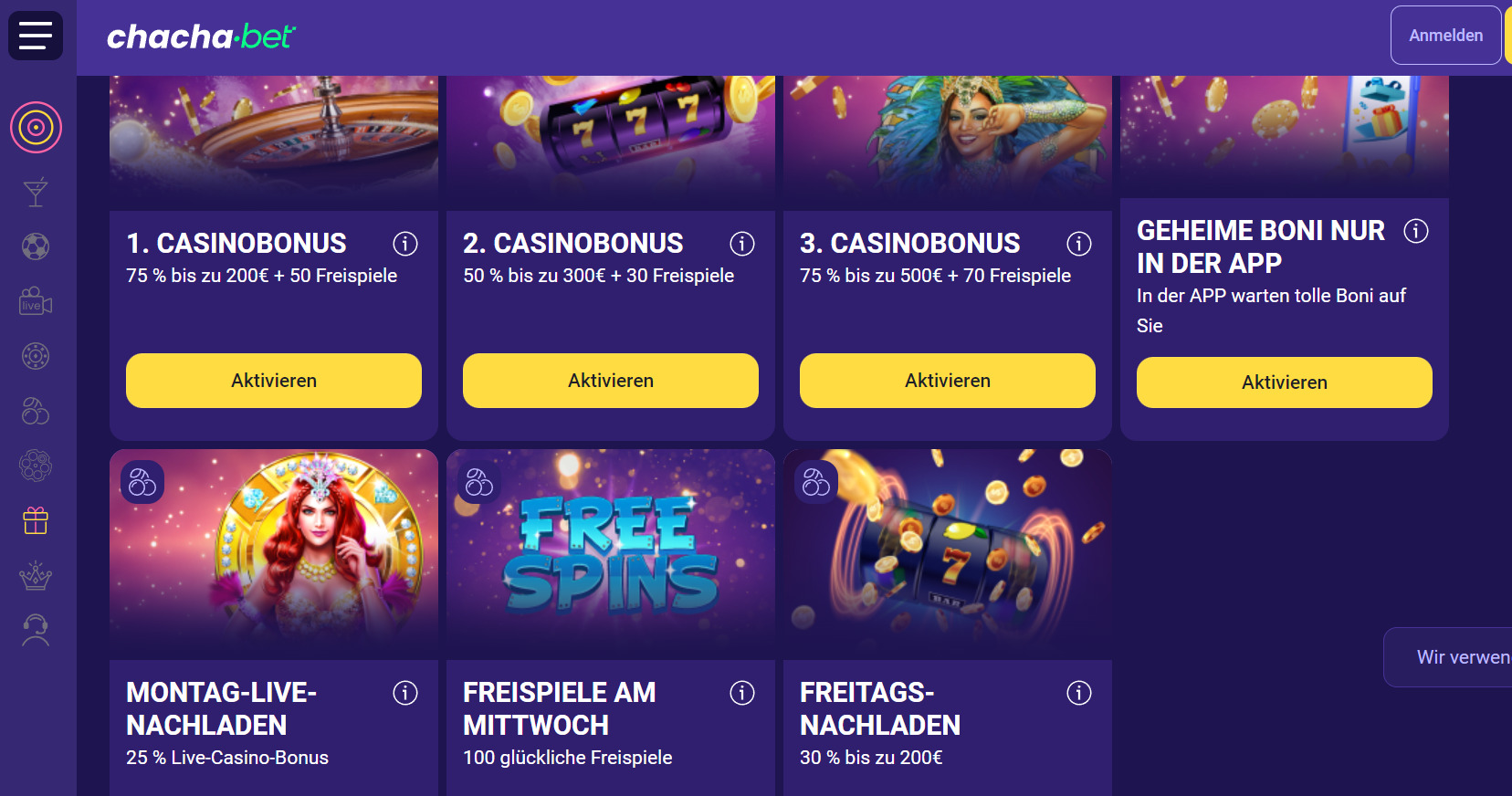
Task: Open the cherries slots sidebar icon
Action: [x=36, y=412]
